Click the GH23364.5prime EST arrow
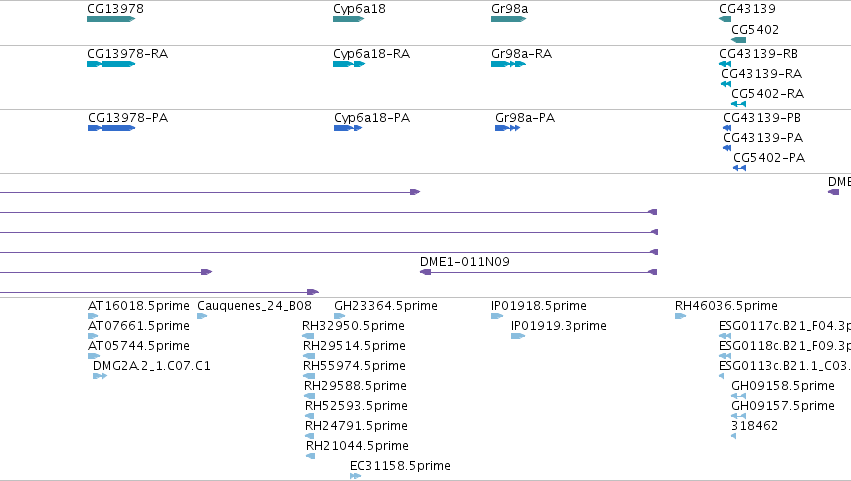The height and width of the screenshot is (481, 851). [x=339, y=316]
